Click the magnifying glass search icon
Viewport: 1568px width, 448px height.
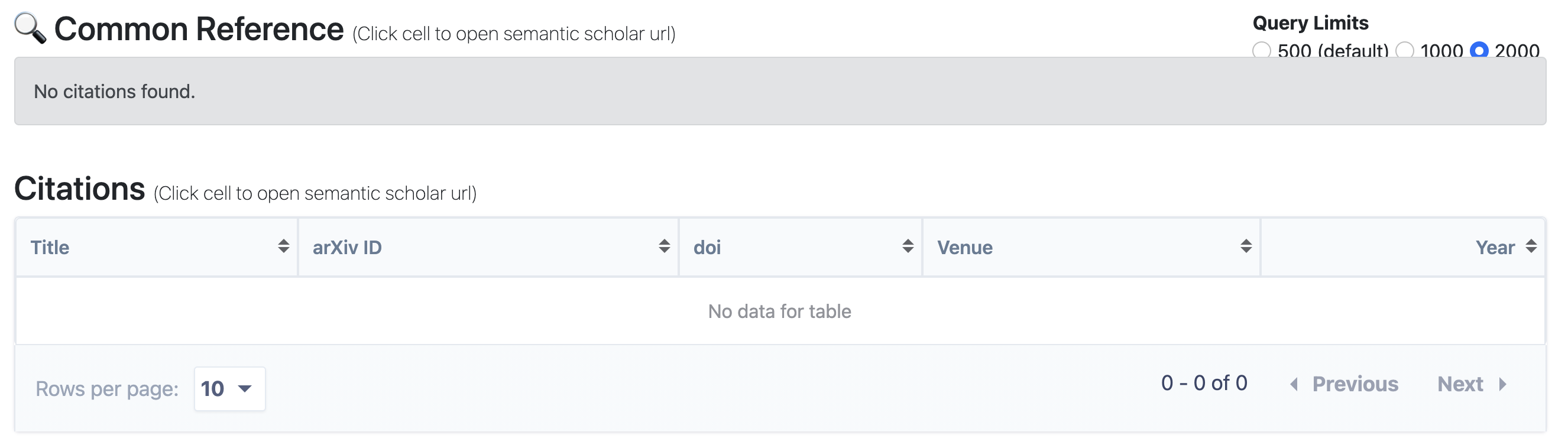tap(30, 28)
